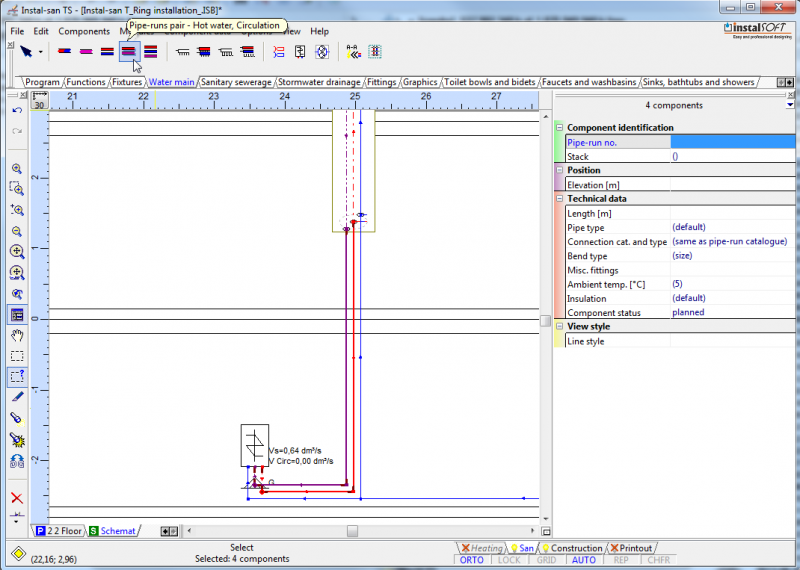Switch to Toilet bowls and bidets tab
This screenshot has width=800, height=570.
pos(490,82)
